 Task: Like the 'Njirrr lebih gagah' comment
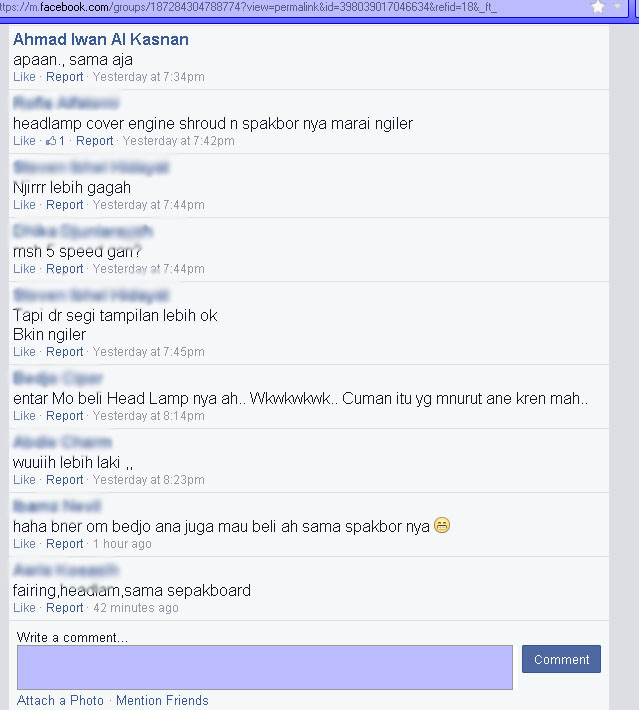coord(24,205)
